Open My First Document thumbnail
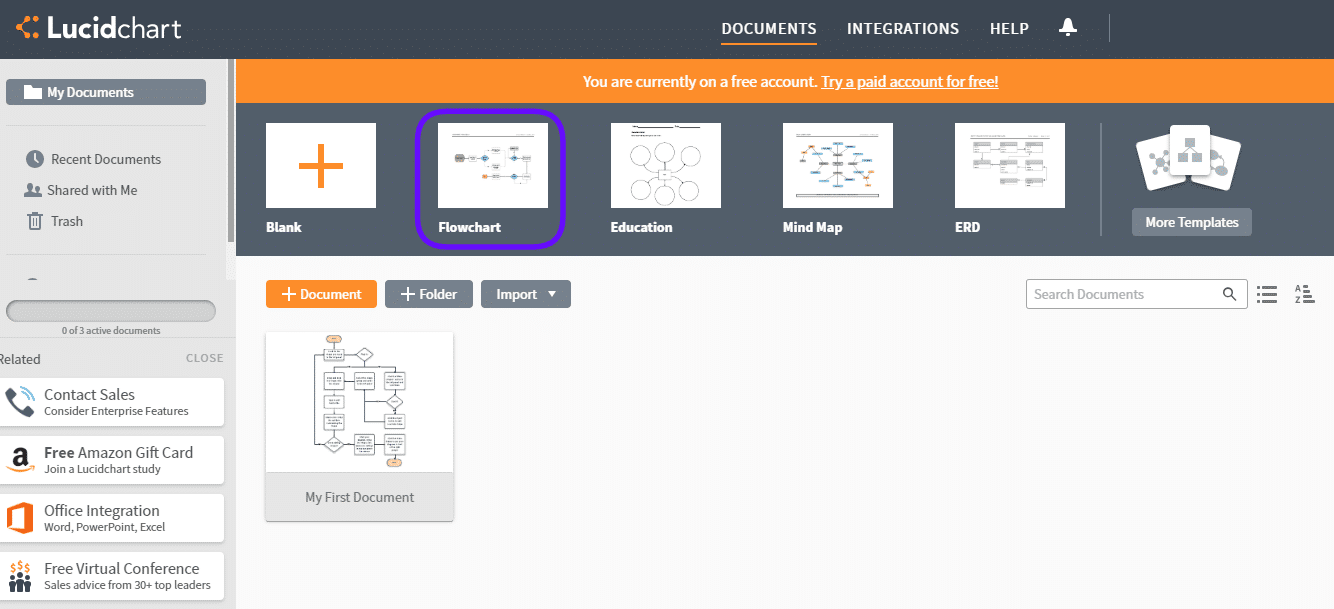Screen dimensions: 1334x609 click(x=359, y=401)
